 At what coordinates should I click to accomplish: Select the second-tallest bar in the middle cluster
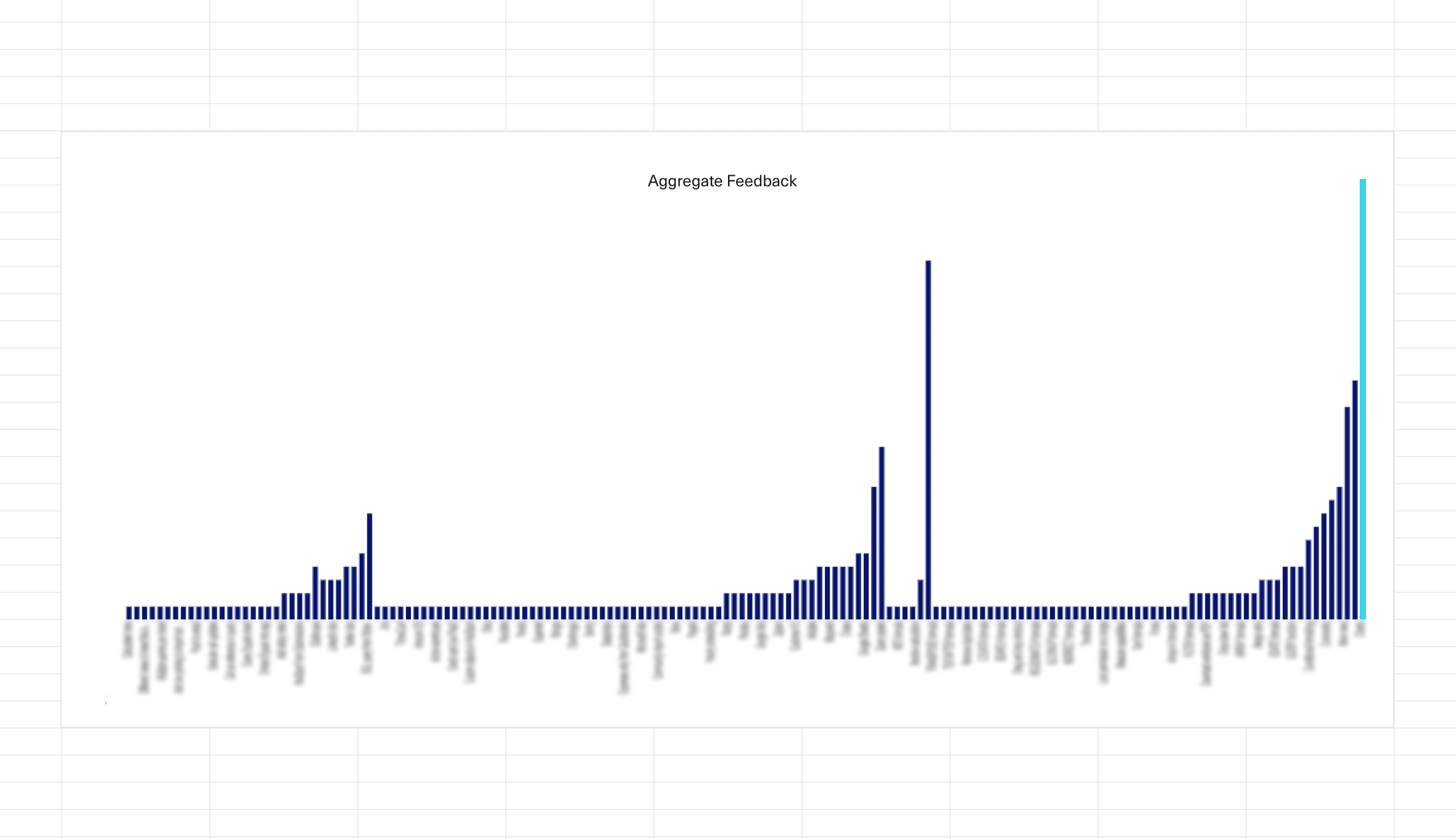click(882, 534)
